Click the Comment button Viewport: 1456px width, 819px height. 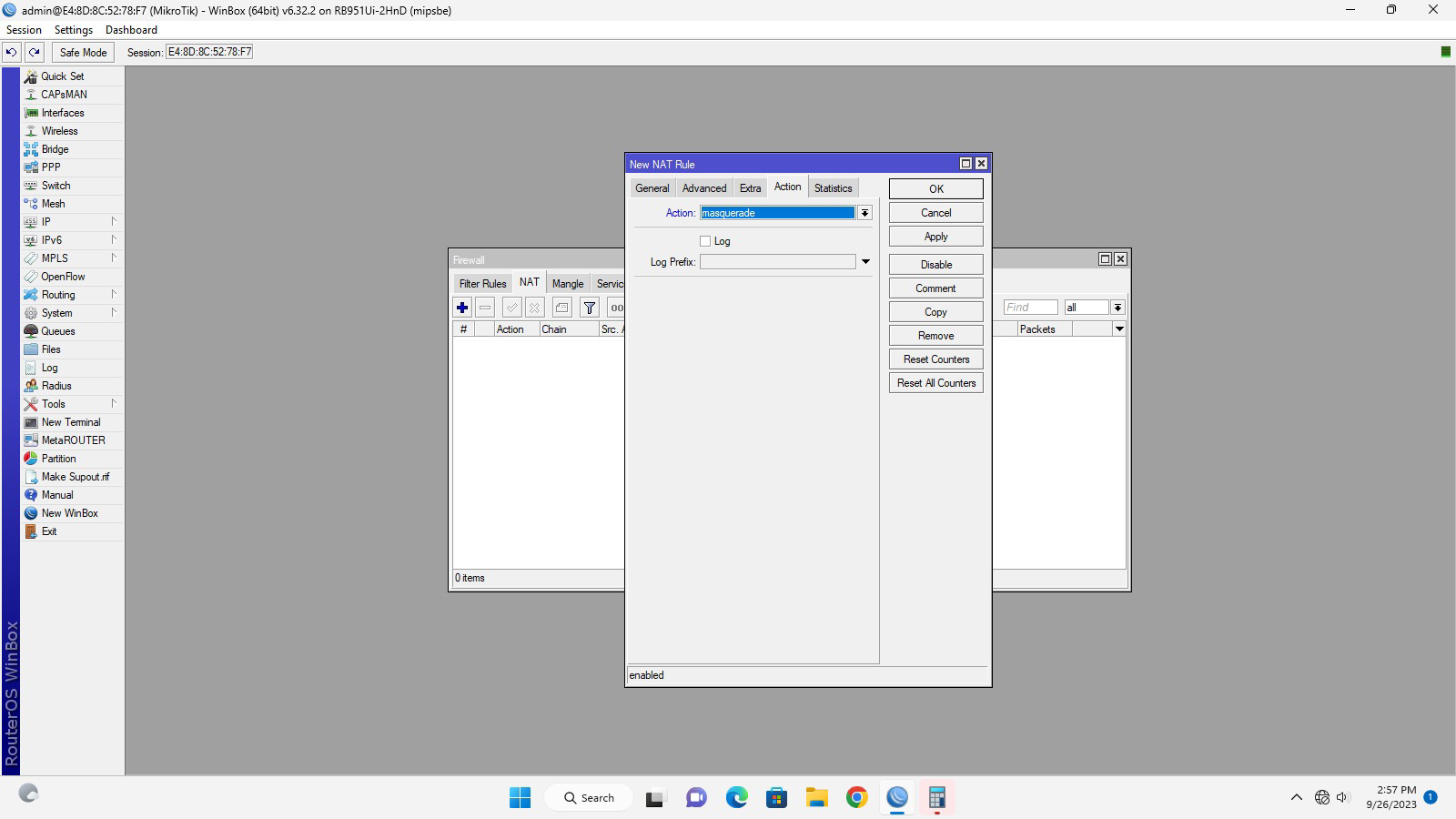click(x=936, y=288)
